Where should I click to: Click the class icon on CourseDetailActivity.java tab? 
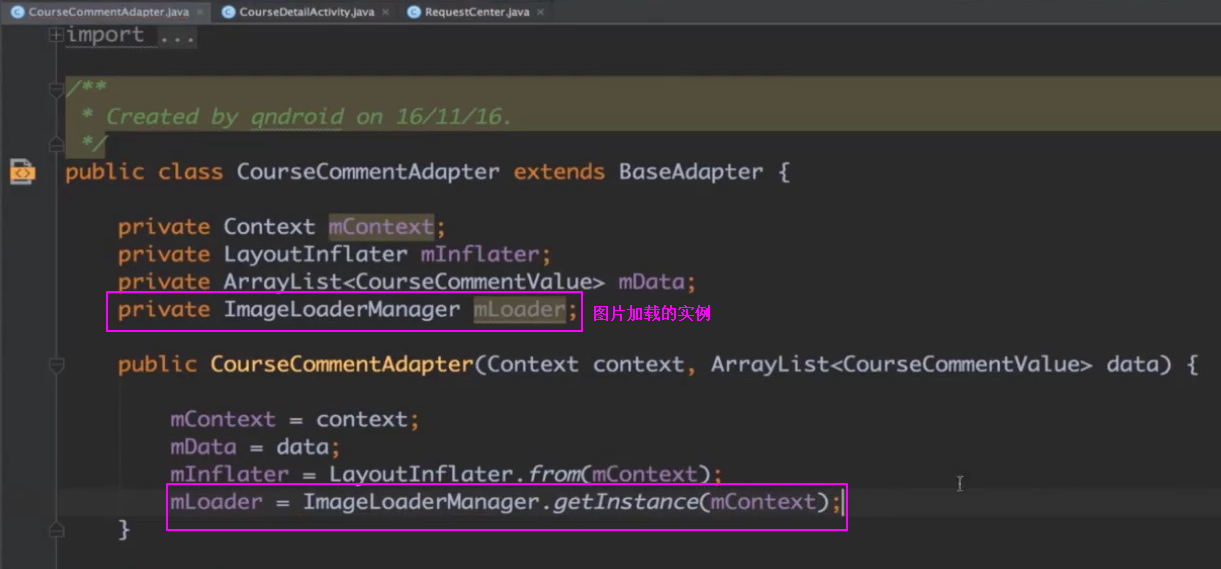click(228, 12)
